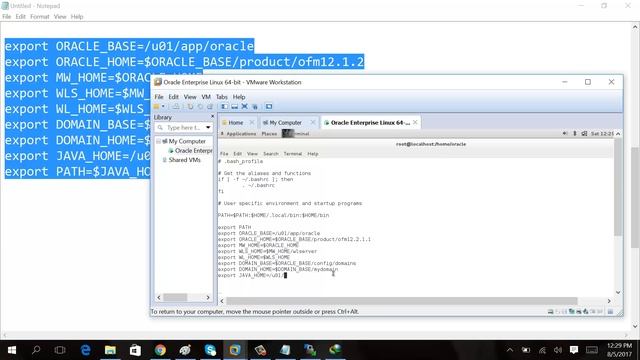Open the power icon dropdown arrow

coord(163,107)
